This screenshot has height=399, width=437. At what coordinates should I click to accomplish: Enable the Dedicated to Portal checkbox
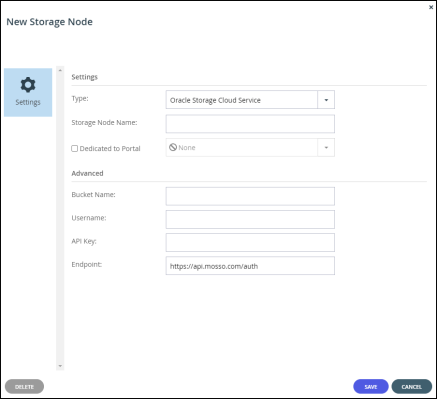pos(75,148)
